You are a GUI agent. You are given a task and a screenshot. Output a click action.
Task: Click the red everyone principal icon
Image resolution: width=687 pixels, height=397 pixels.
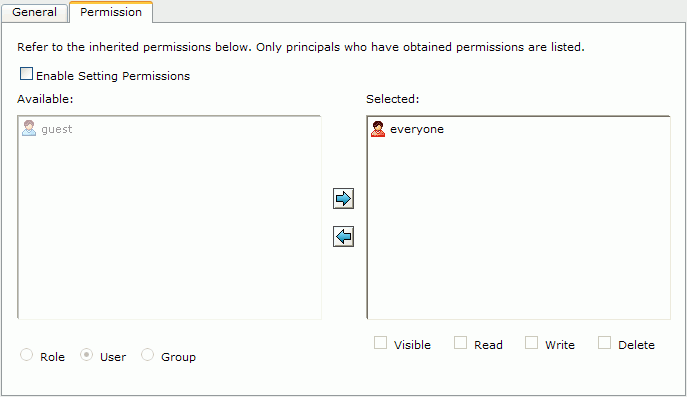(378, 129)
